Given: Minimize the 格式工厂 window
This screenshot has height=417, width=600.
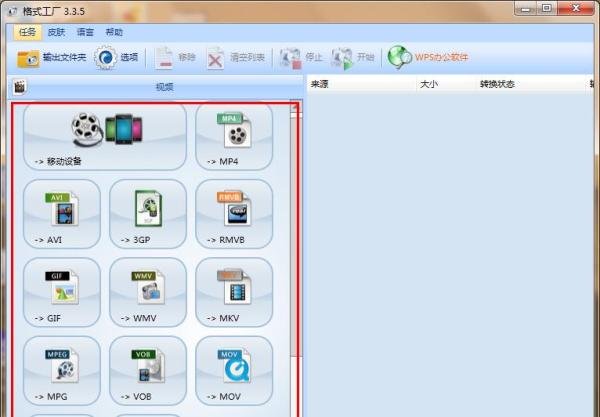Looking at the screenshot, I should click(525, 8).
